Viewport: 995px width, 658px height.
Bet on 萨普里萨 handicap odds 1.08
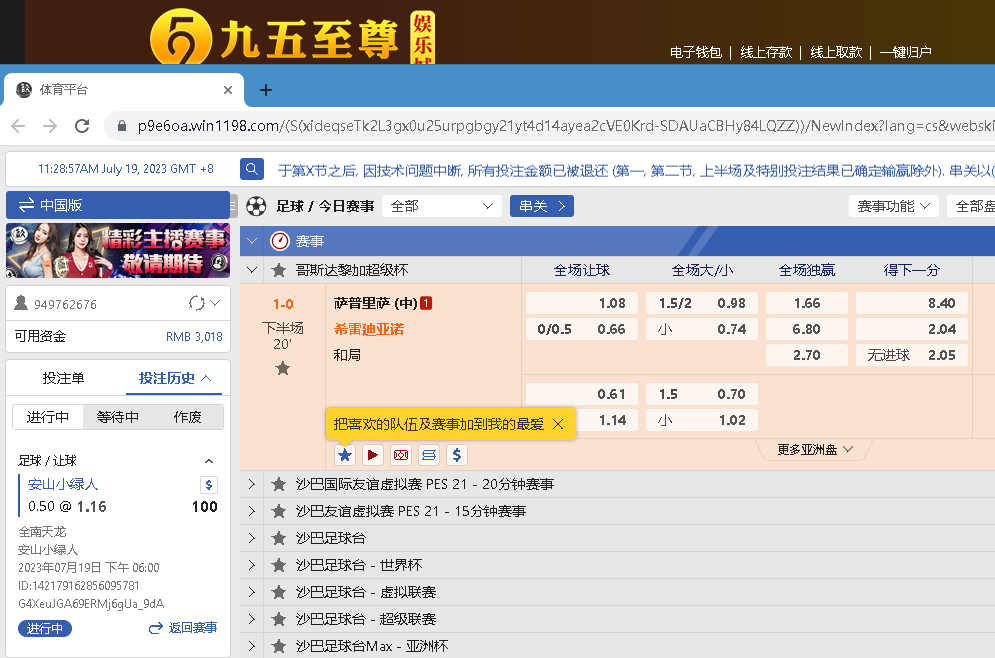point(581,303)
